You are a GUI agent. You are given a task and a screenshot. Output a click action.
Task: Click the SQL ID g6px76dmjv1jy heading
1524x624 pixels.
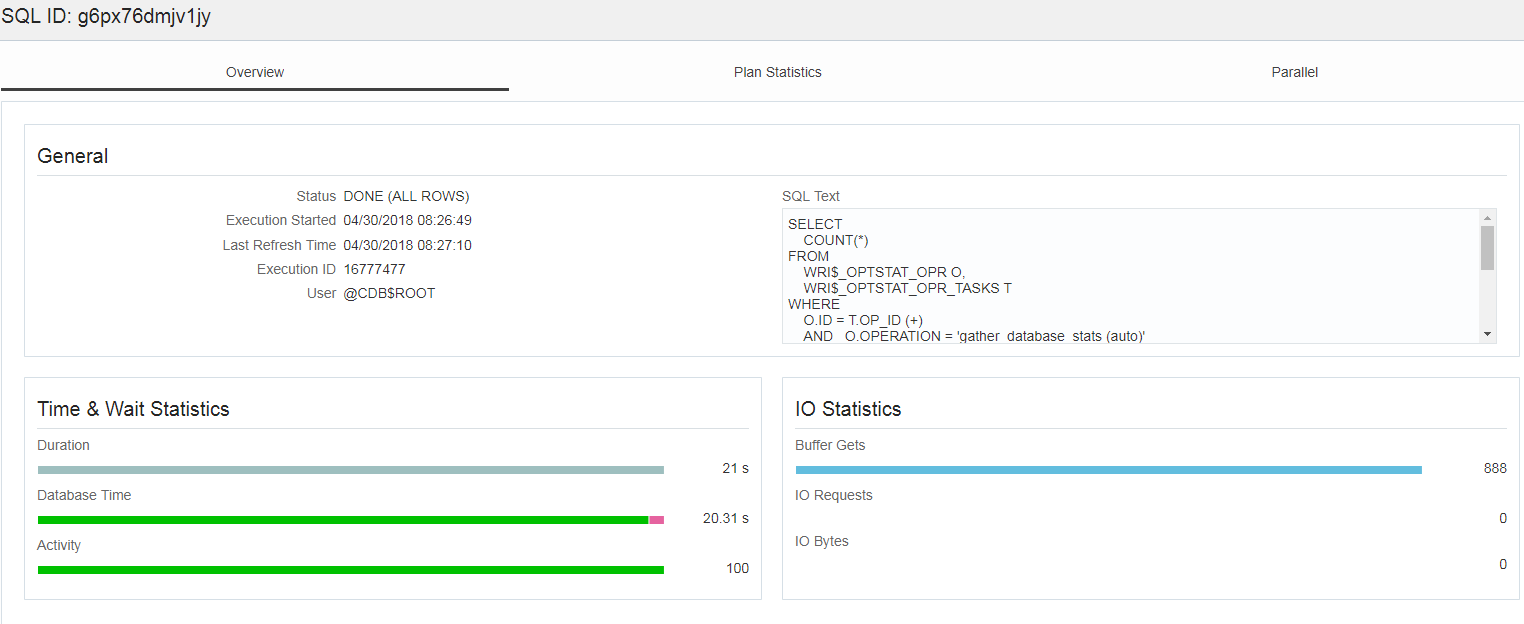[106, 17]
